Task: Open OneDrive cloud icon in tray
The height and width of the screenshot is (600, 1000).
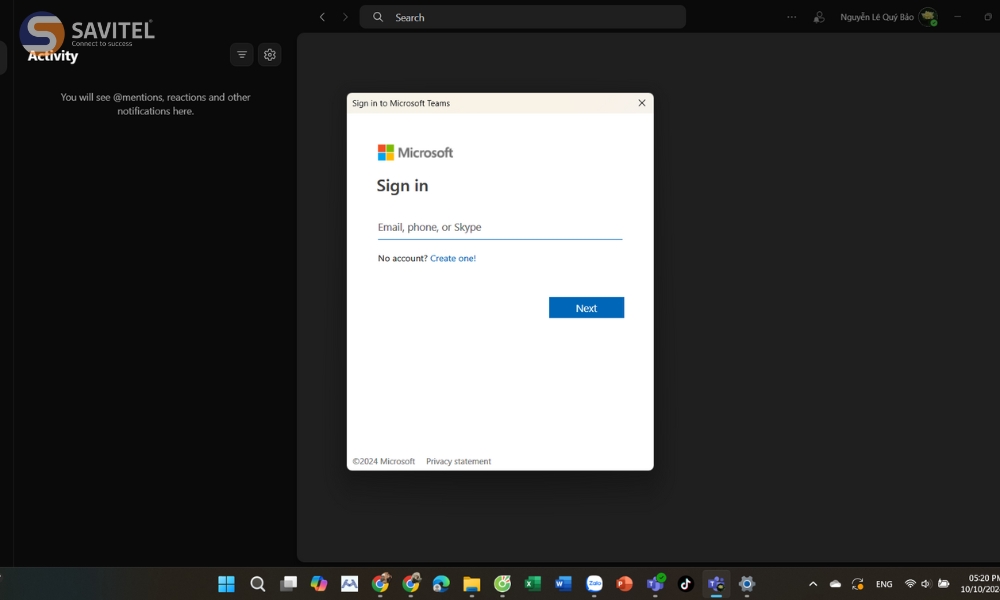Action: pos(835,583)
